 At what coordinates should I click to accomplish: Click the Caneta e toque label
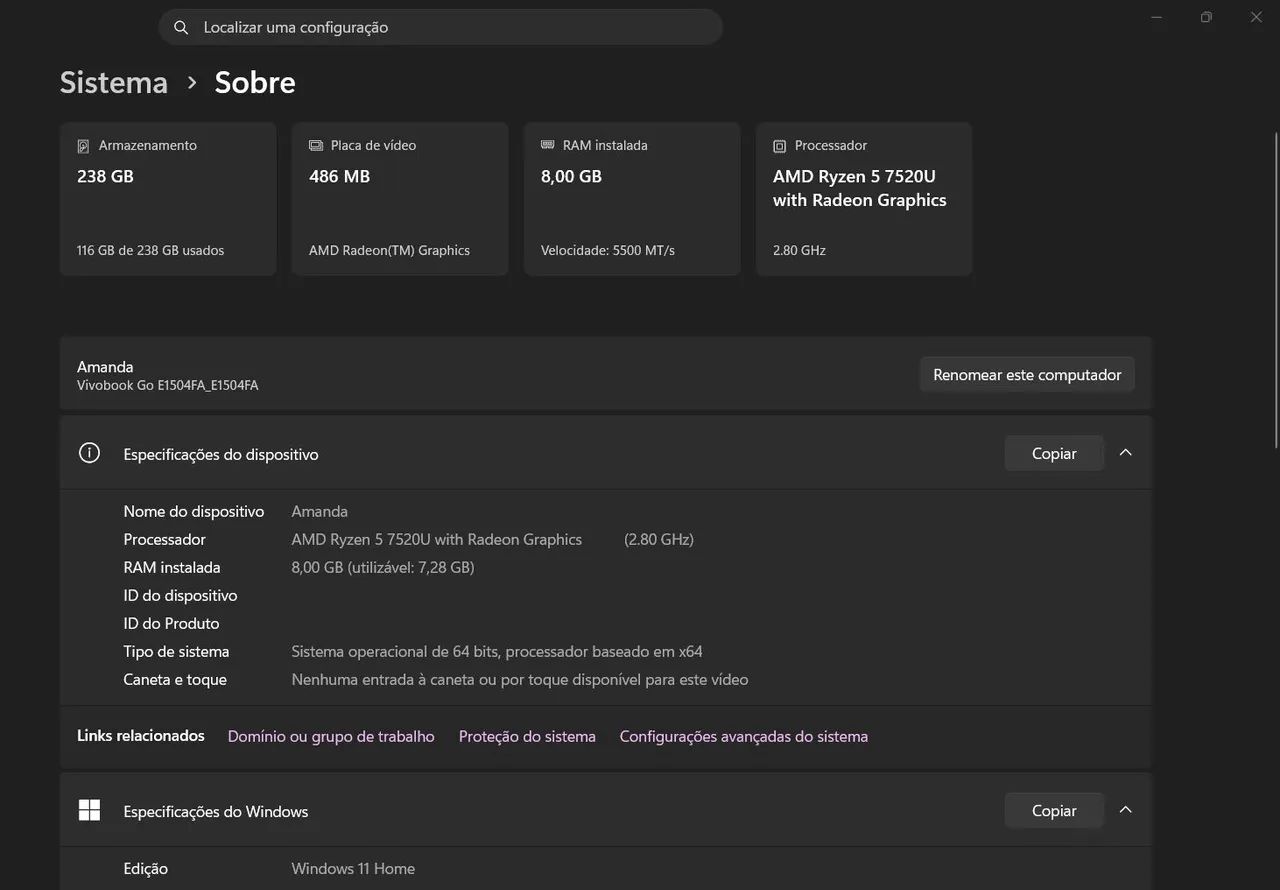175,679
